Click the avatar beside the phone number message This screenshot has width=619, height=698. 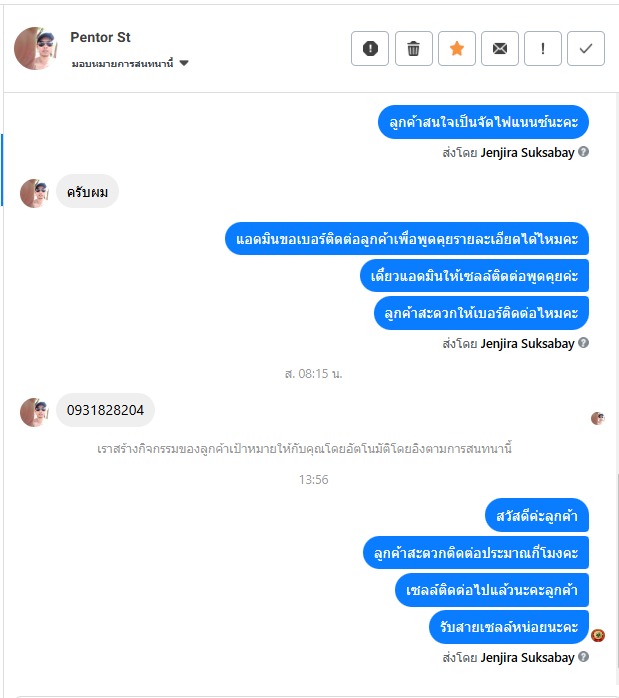[34, 412]
